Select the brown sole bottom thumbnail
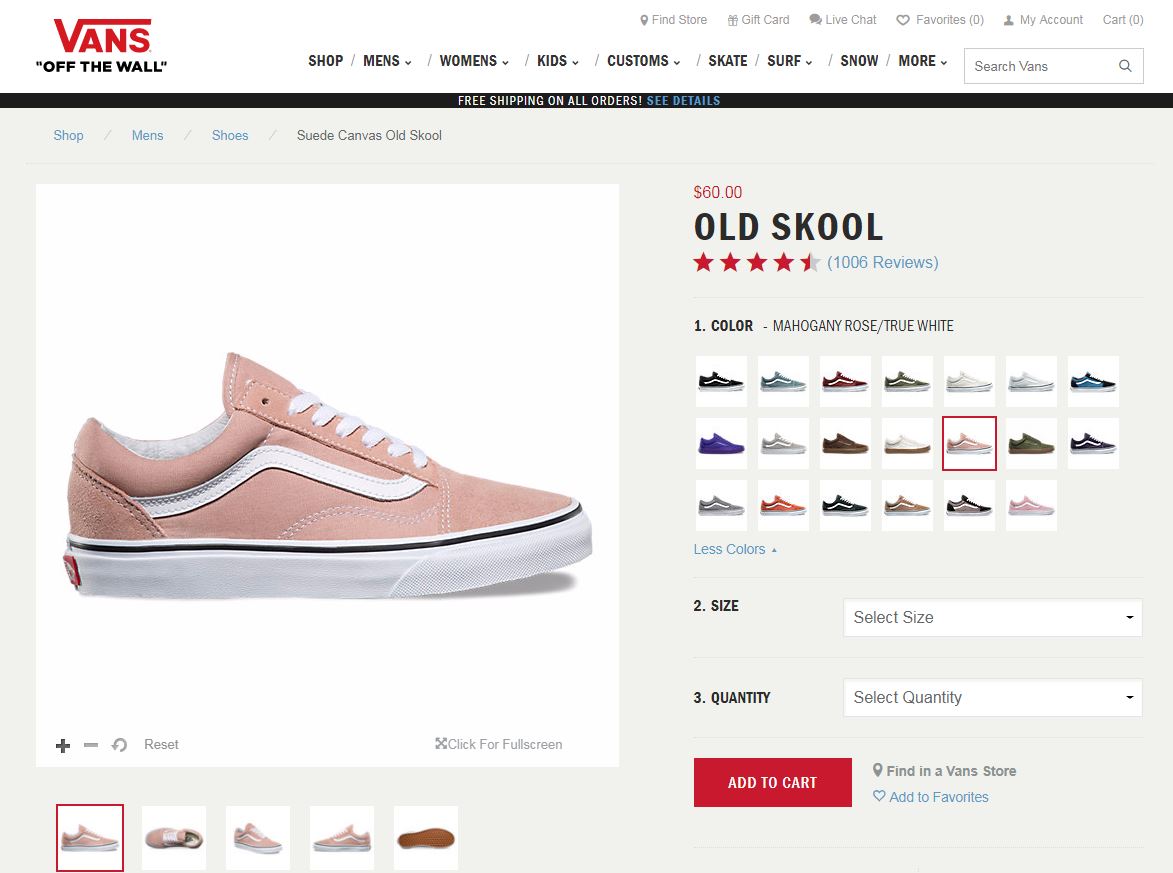Screen dimensions: 1173x873 (426, 838)
